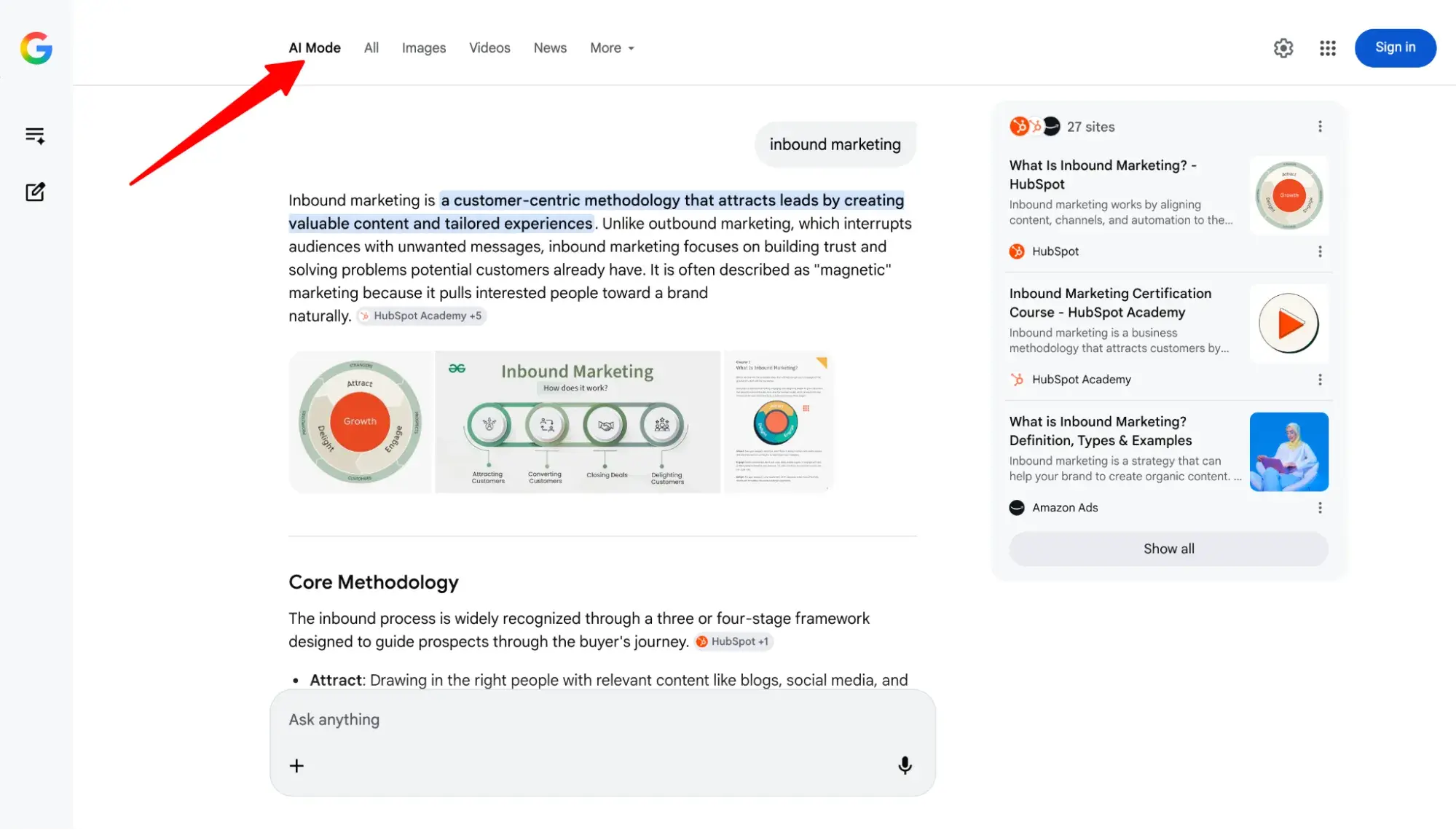
Task: Click the HubSpot Academy source name in sidebar
Action: 1081,380
